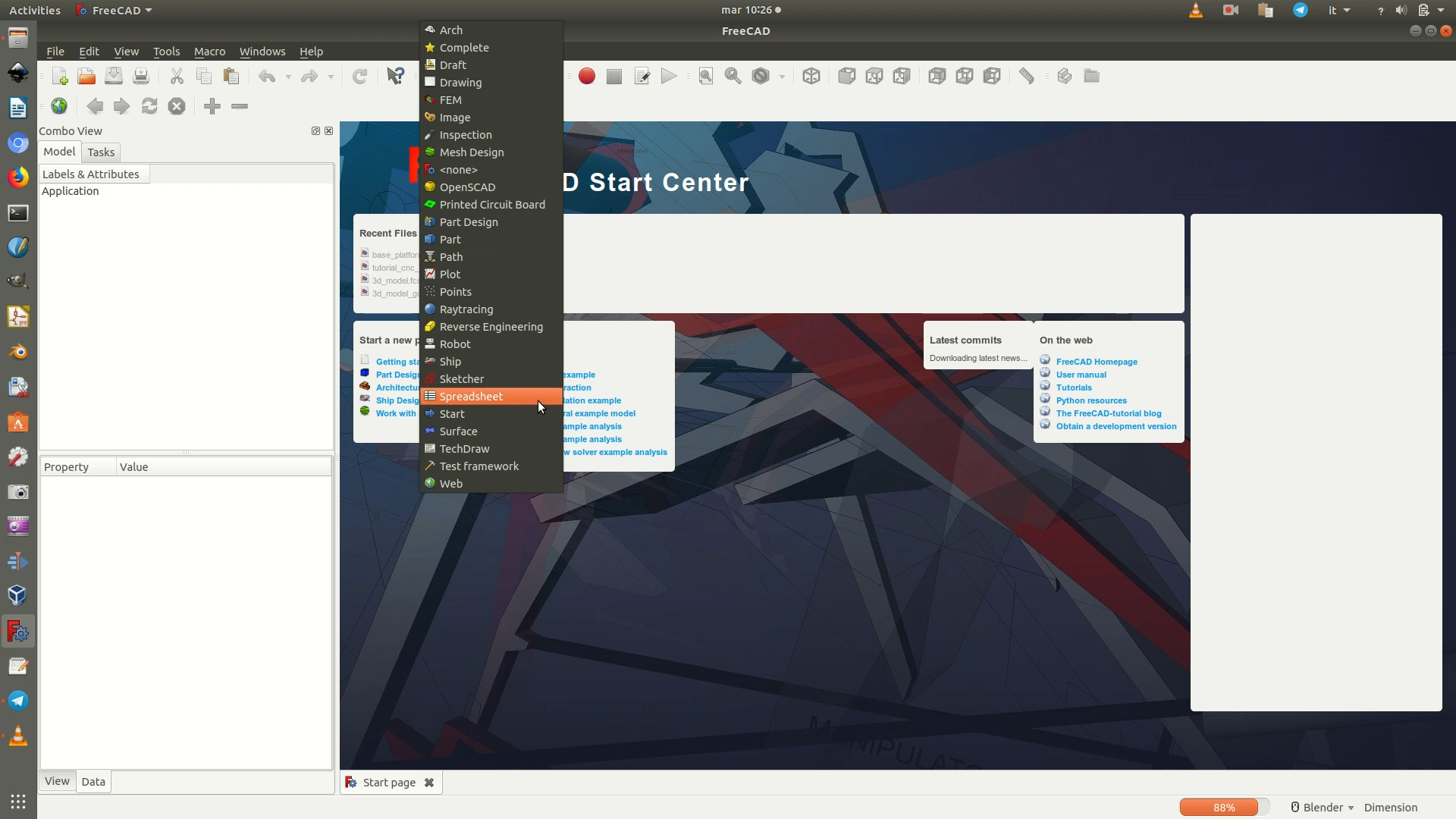
Task: Click the Dimension status bar label
Action: pos(1391,808)
